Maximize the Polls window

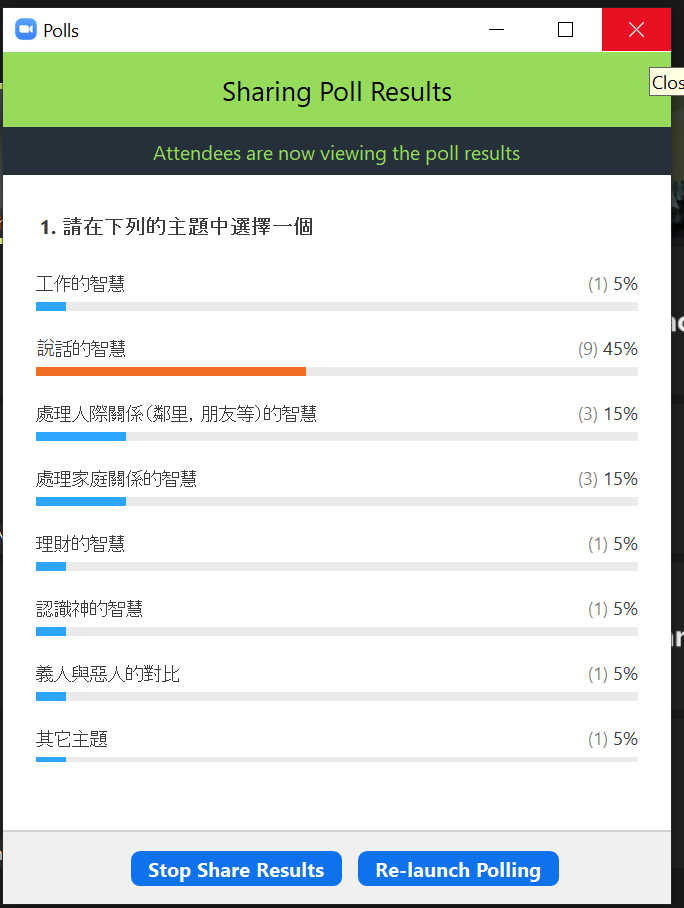[x=565, y=30]
